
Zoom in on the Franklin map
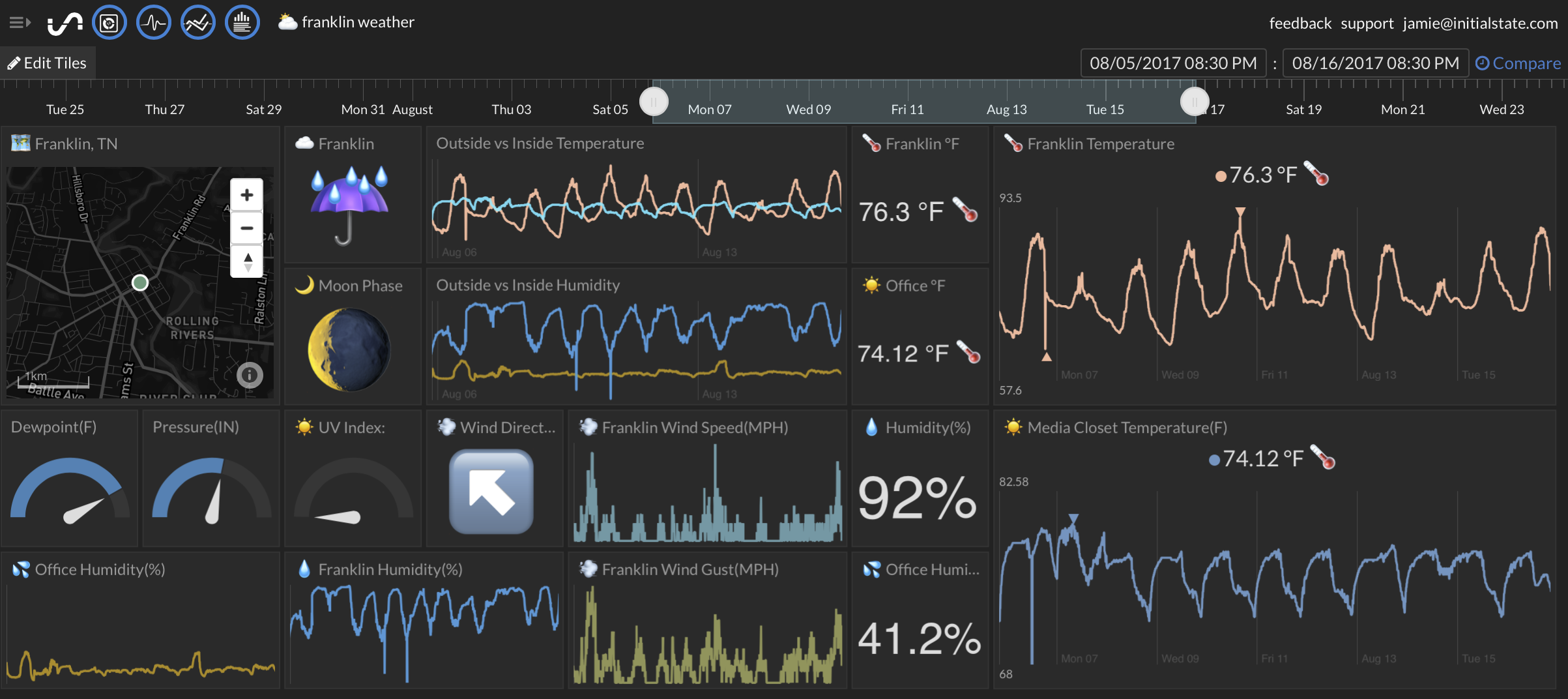tap(247, 195)
